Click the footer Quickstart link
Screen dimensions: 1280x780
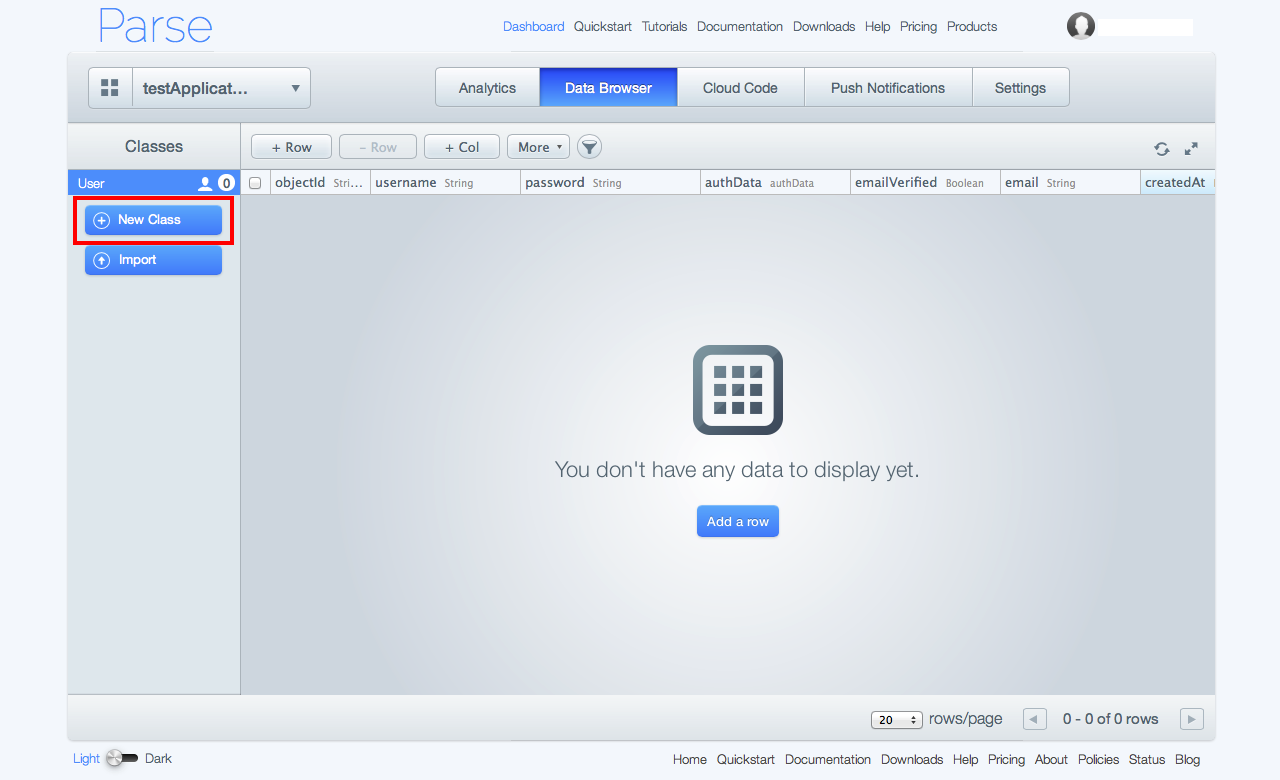click(746, 760)
